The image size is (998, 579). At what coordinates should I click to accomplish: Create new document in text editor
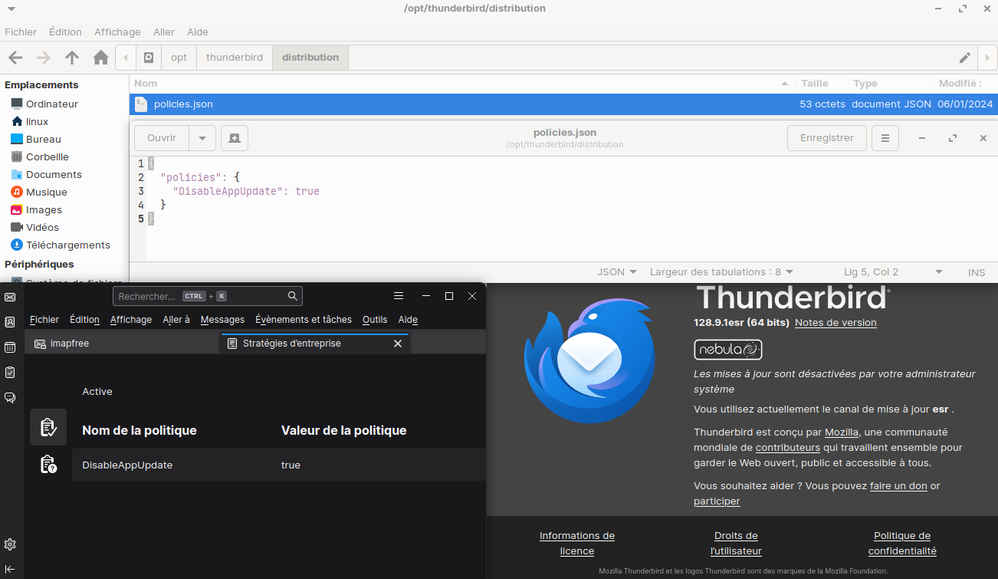(234, 138)
